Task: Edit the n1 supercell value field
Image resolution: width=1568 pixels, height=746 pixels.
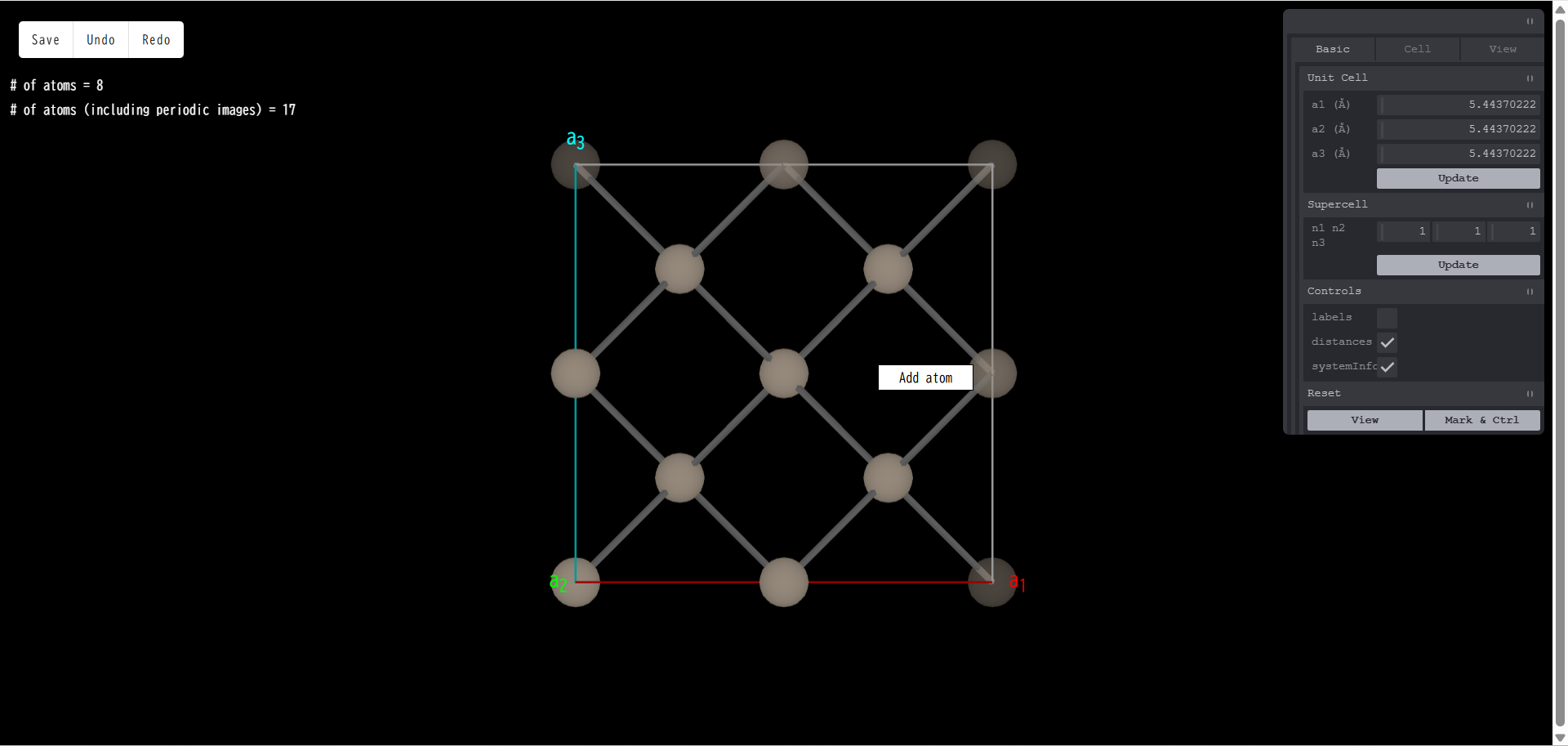Action: (x=1402, y=231)
